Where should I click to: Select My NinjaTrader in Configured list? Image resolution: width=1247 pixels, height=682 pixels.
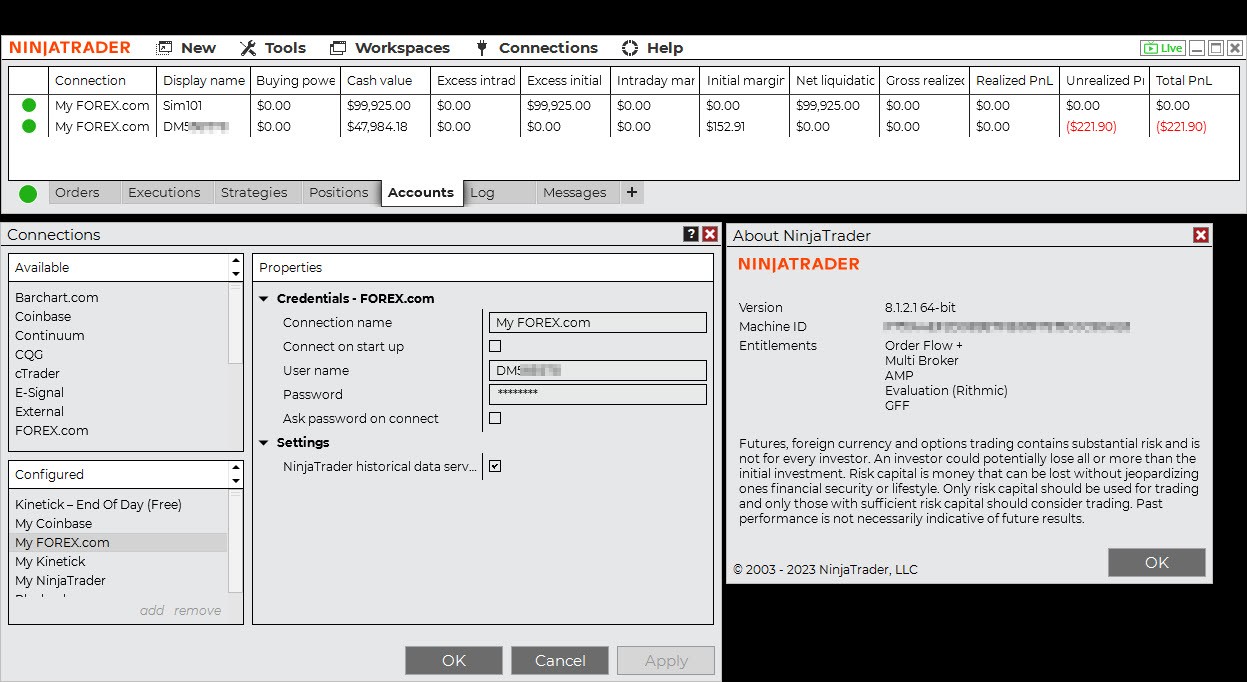tap(60, 581)
